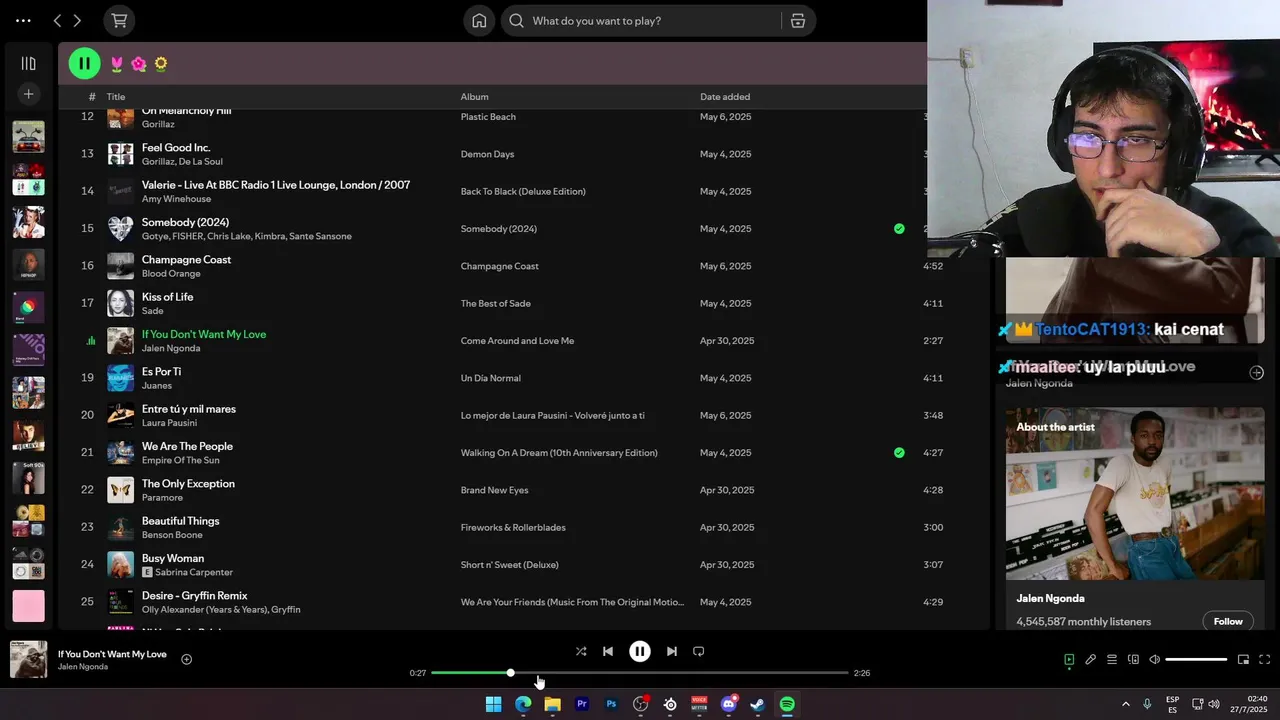Screen dimensions: 1280x720
Task: Open Jalen Ngonda link in bottom player
Action: coord(83,667)
